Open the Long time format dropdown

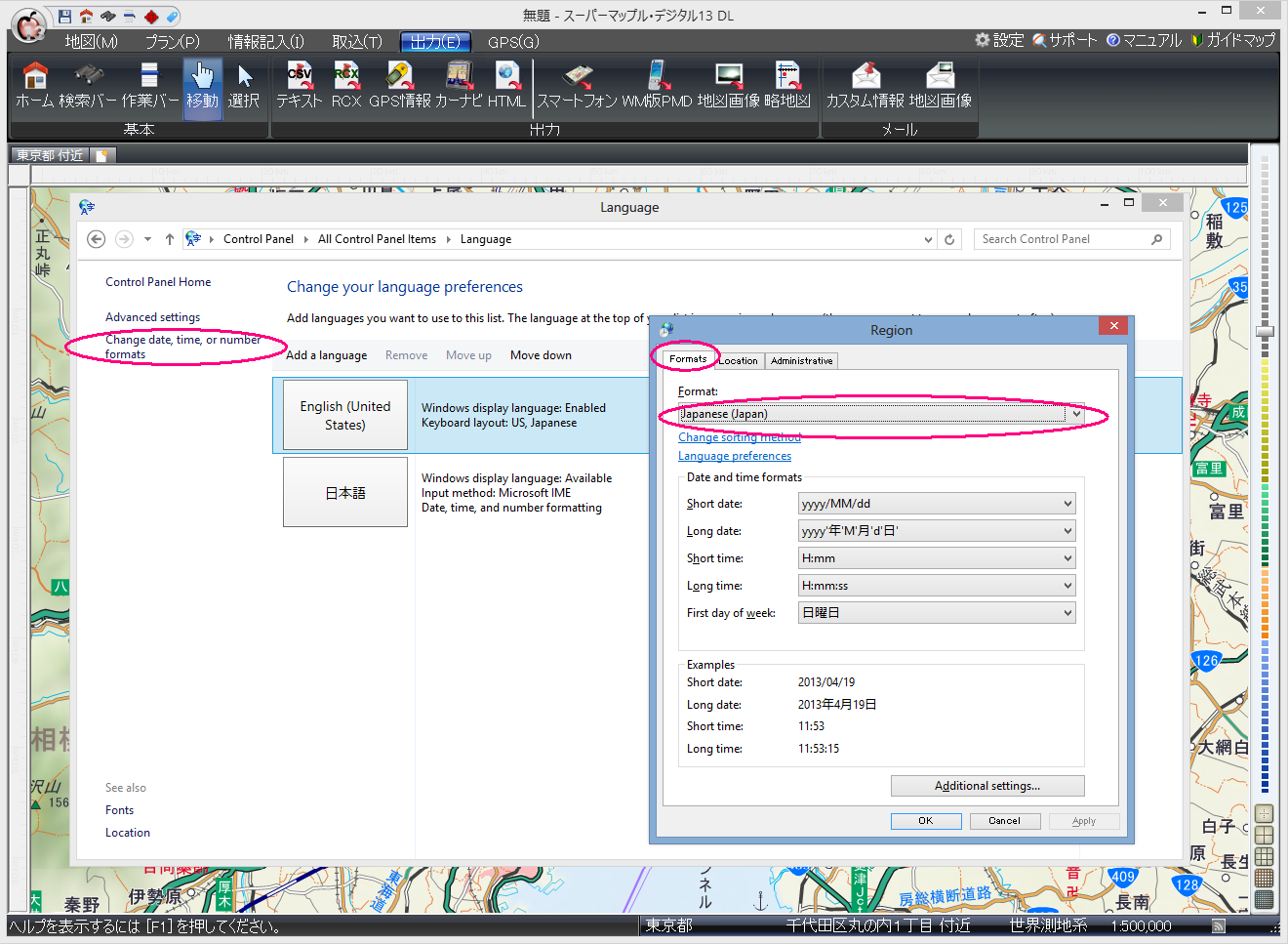(x=937, y=586)
